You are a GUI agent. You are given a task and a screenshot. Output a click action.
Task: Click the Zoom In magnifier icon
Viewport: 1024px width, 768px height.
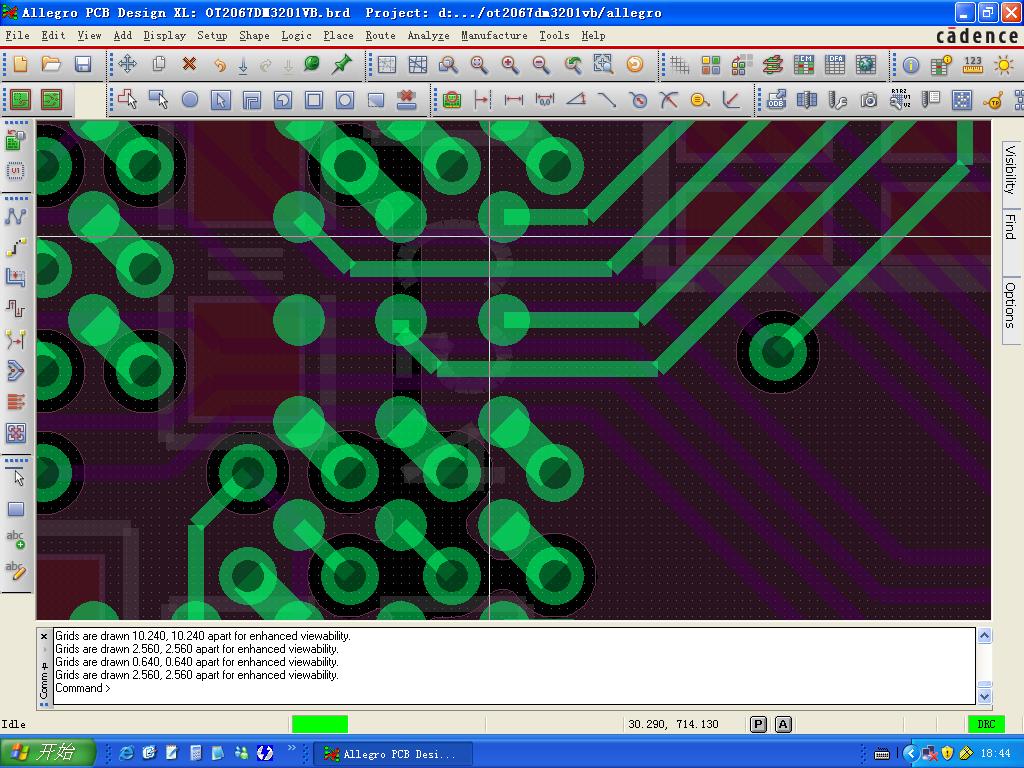point(510,64)
